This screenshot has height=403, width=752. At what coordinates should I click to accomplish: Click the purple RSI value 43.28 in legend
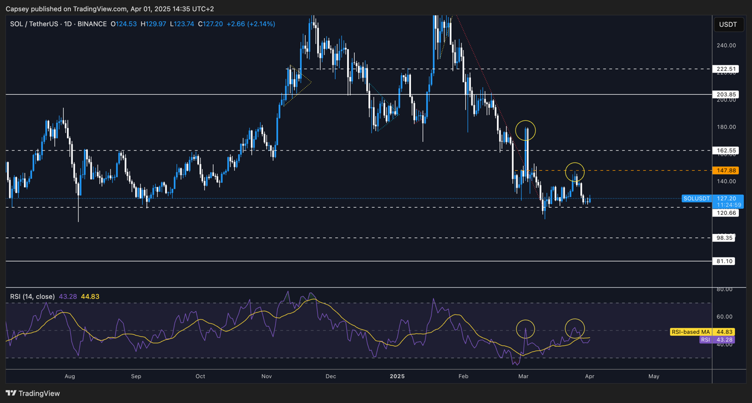(66, 296)
